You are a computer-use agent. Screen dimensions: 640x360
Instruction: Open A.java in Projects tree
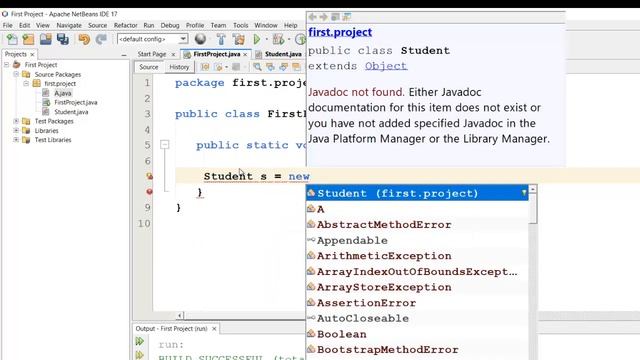[62, 93]
